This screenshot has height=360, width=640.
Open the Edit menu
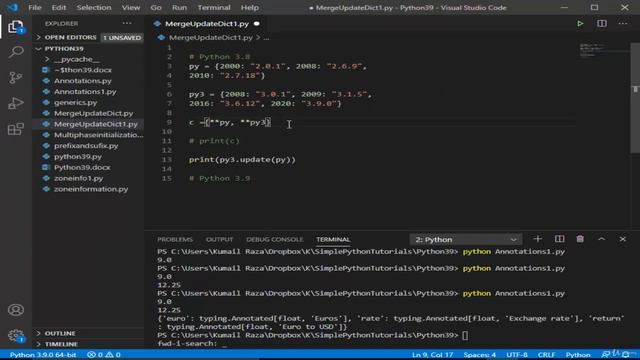pos(59,7)
